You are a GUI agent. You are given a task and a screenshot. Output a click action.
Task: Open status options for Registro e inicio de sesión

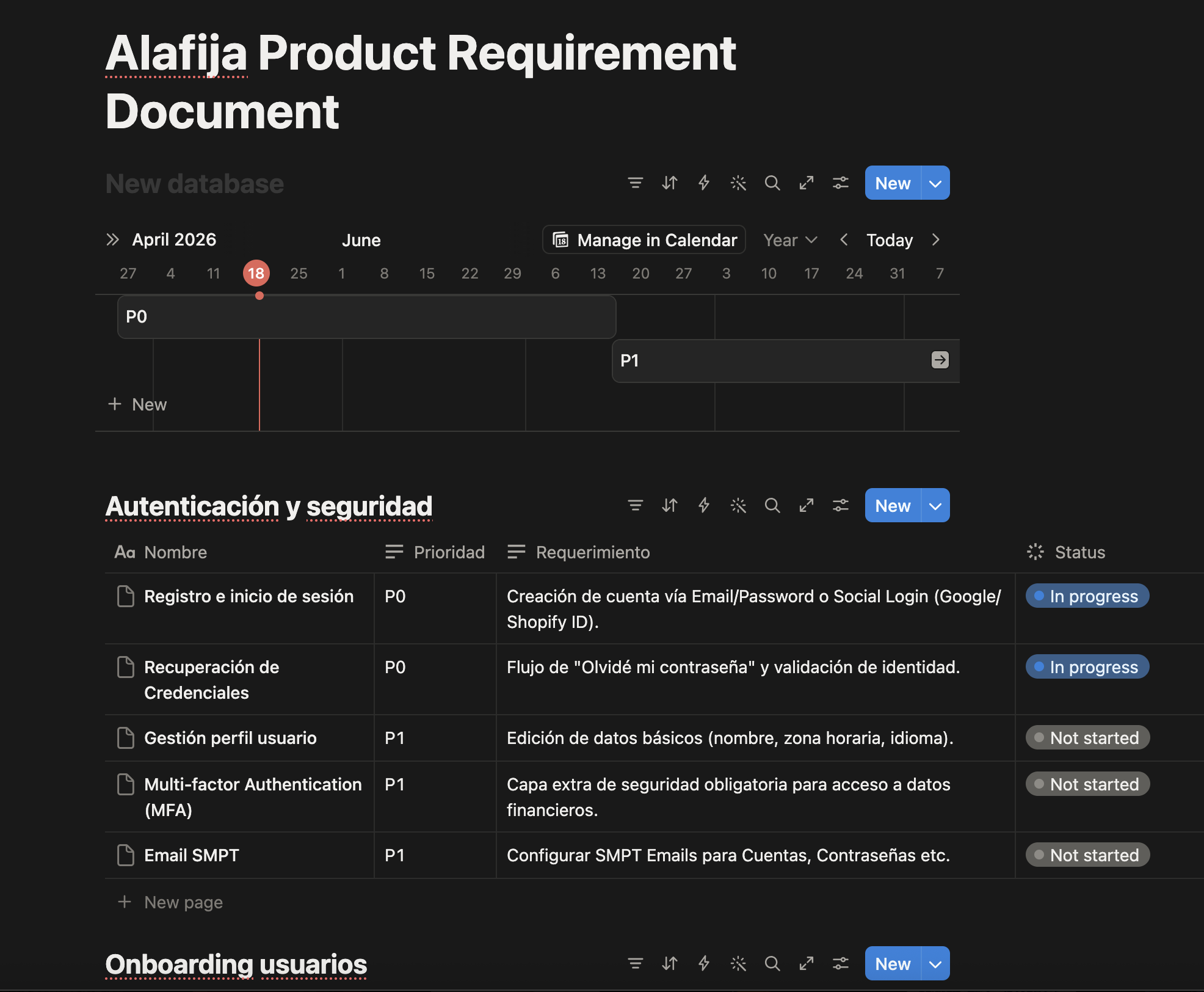tap(1087, 596)
